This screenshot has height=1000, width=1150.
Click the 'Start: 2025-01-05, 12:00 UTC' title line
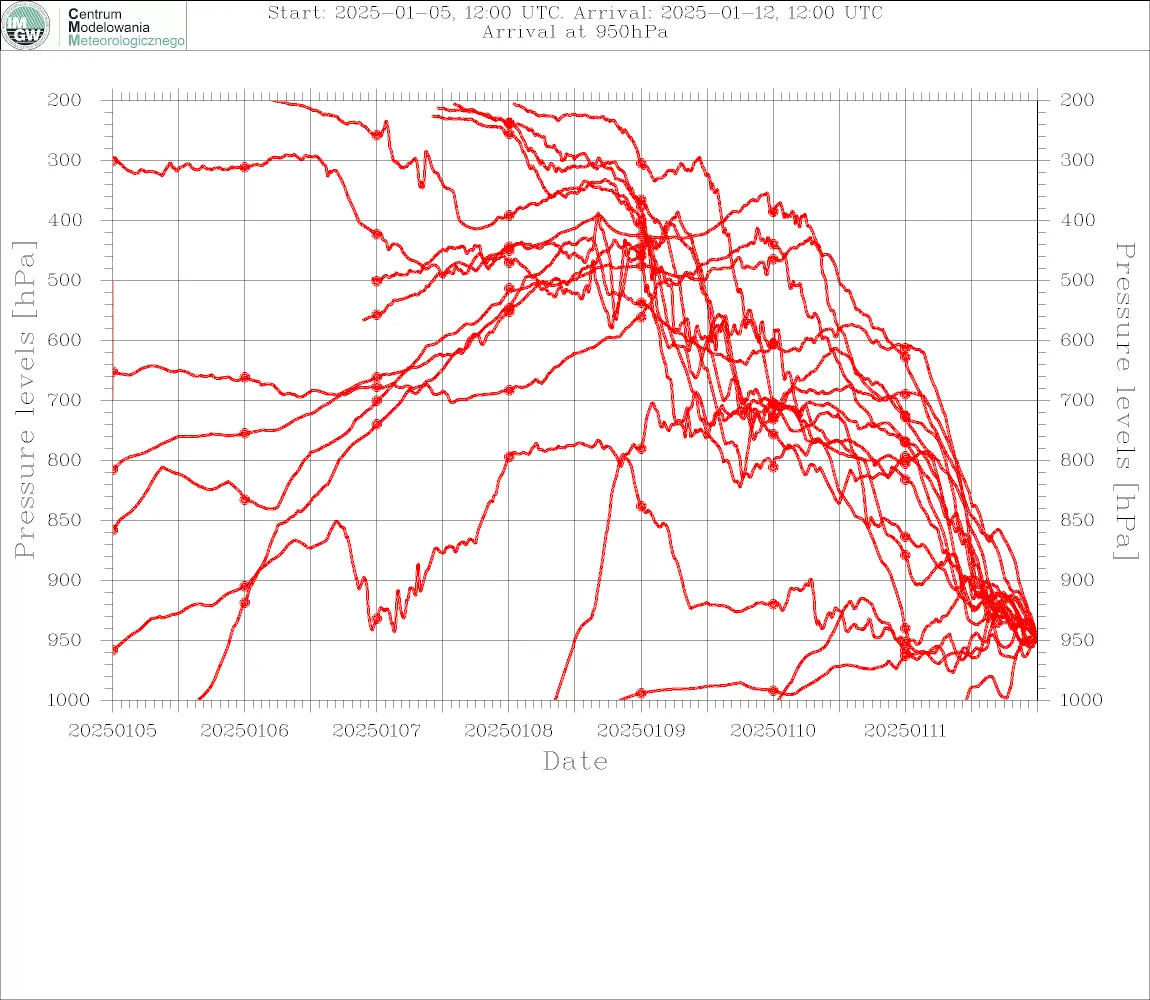click(575, 12)
